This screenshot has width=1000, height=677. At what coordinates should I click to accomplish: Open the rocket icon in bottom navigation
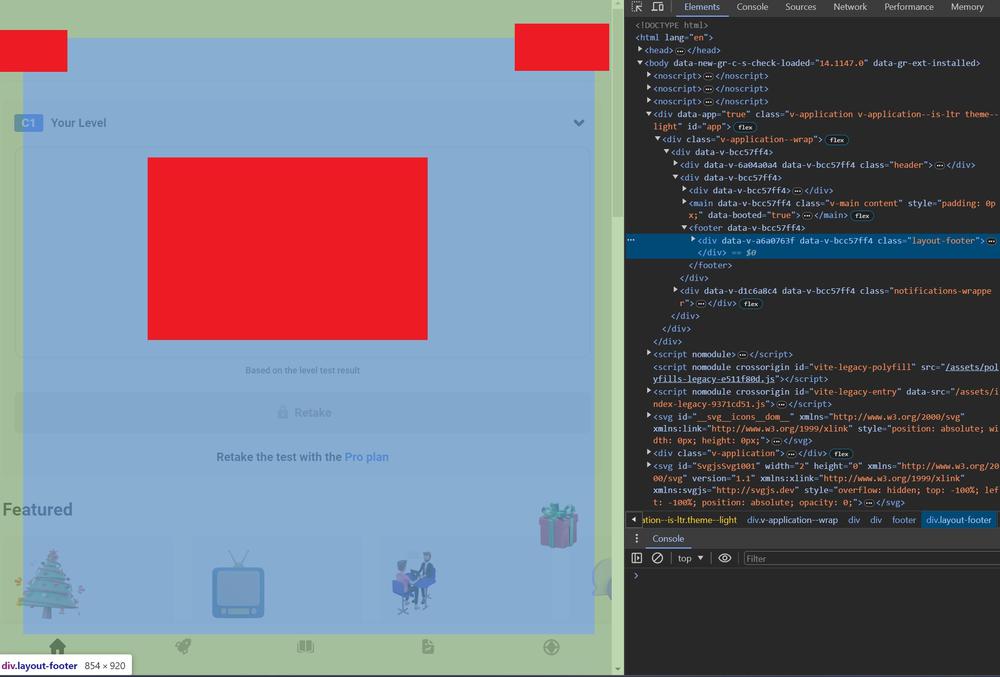coord(182,647)
